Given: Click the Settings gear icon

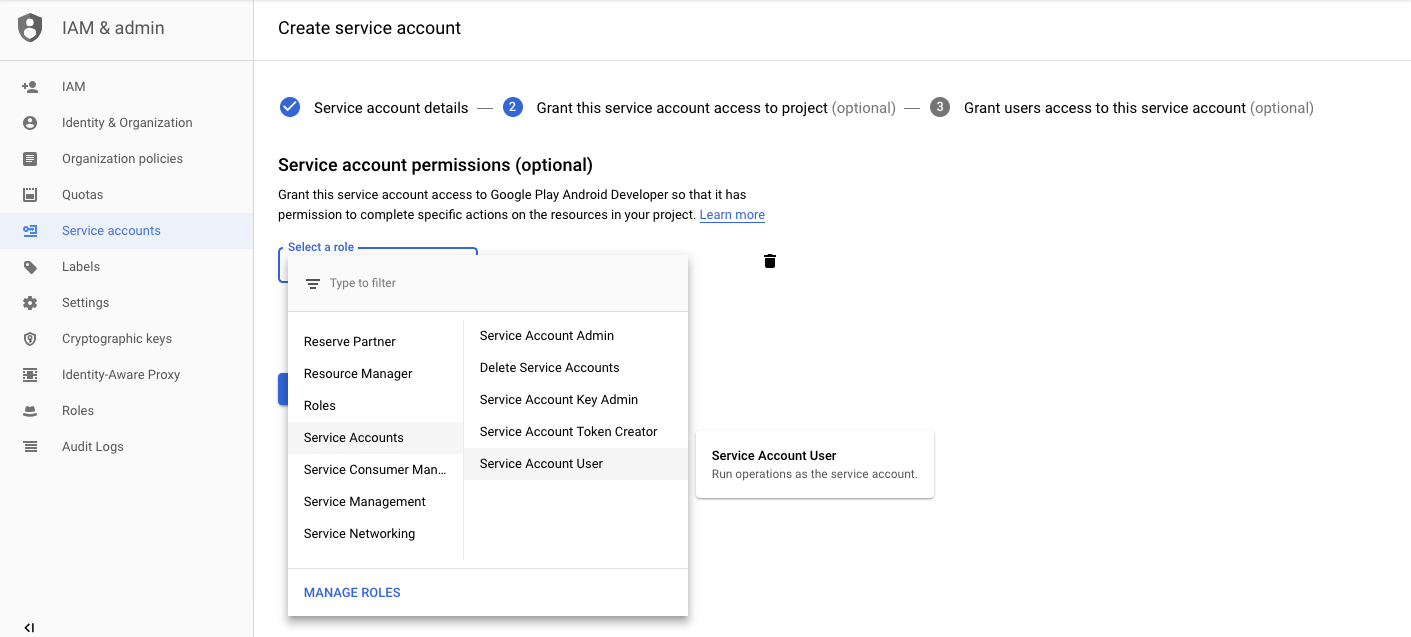Looking at the screenshot, I should tap(30, 303).
